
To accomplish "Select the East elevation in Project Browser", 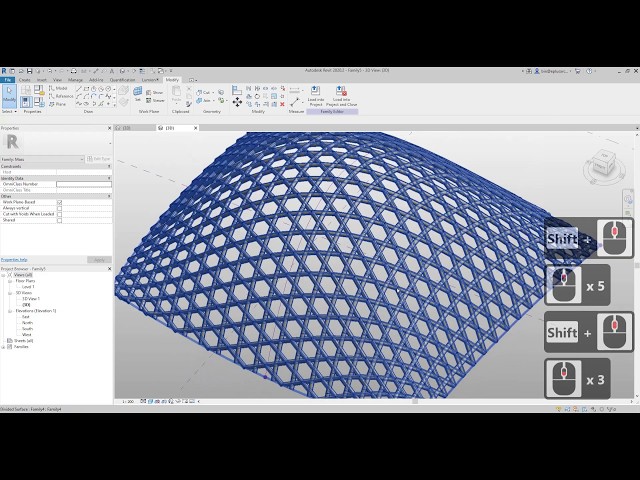I will tap(26, 317).
